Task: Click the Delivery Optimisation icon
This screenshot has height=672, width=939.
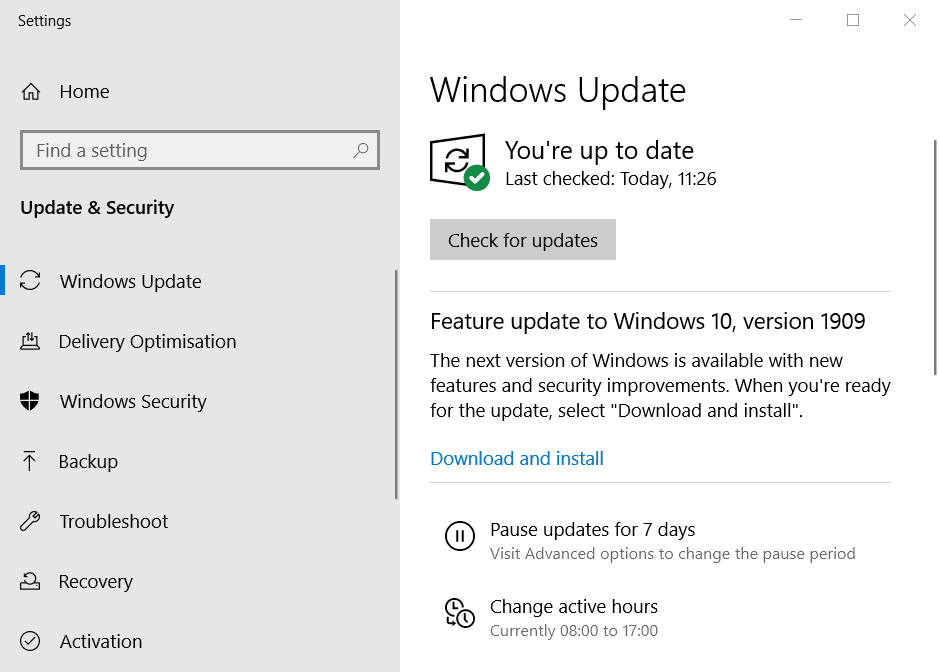Action: click(32, 341)
